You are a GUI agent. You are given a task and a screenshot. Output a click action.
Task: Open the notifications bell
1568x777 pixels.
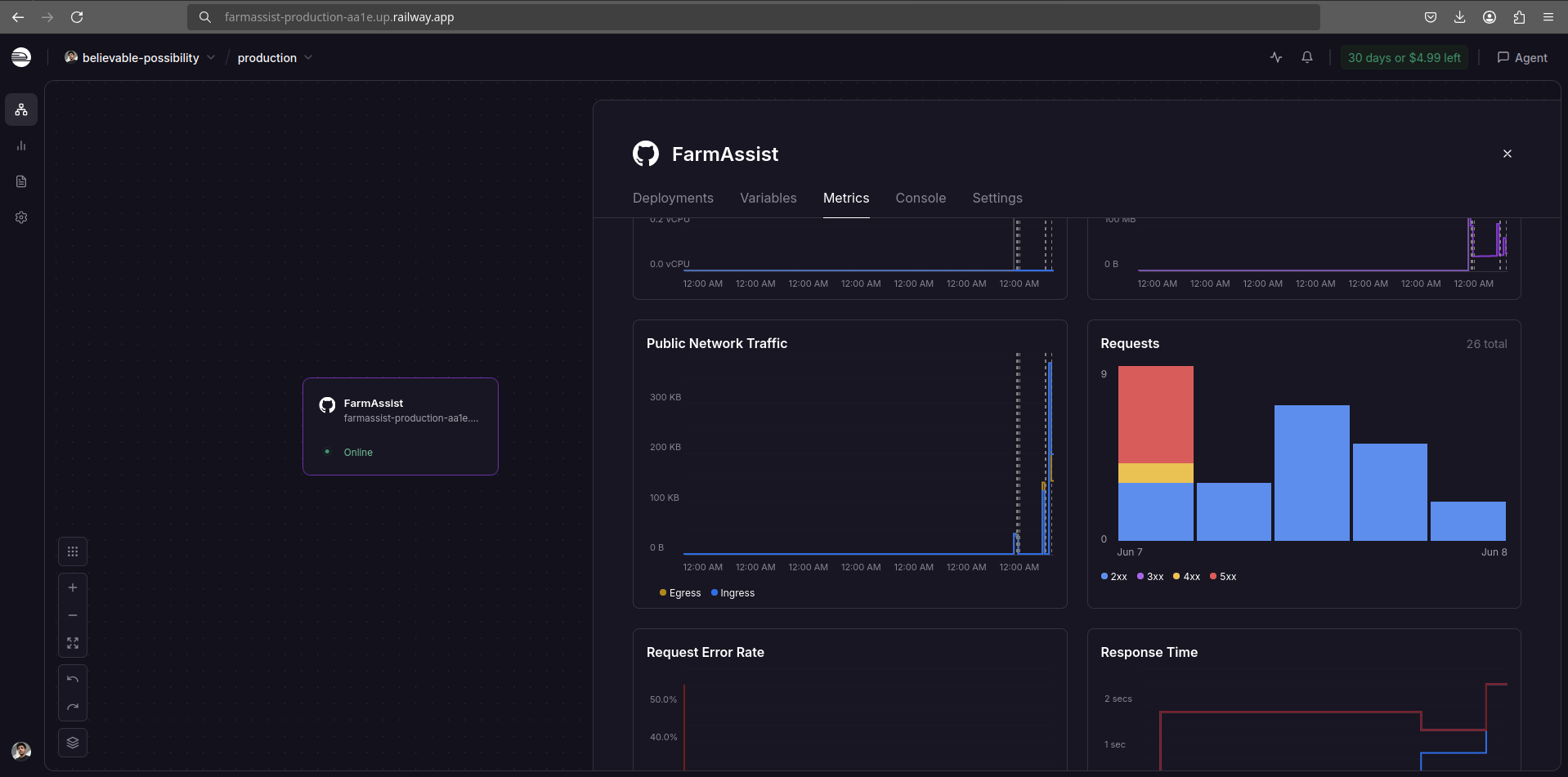(x=1307, y=57)
